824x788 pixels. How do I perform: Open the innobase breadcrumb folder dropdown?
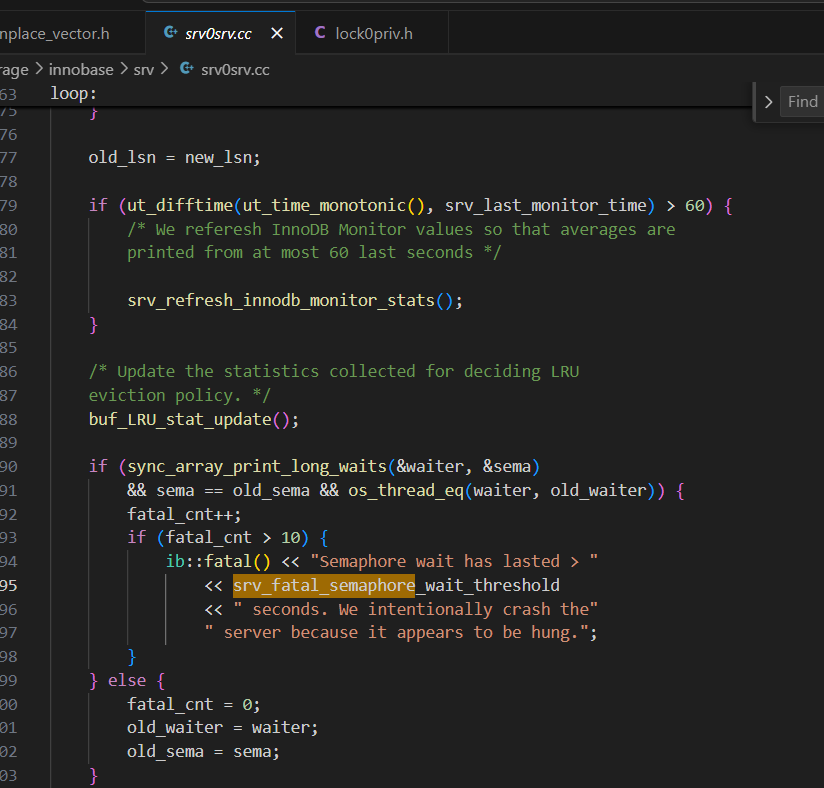[x=83, y=69]
